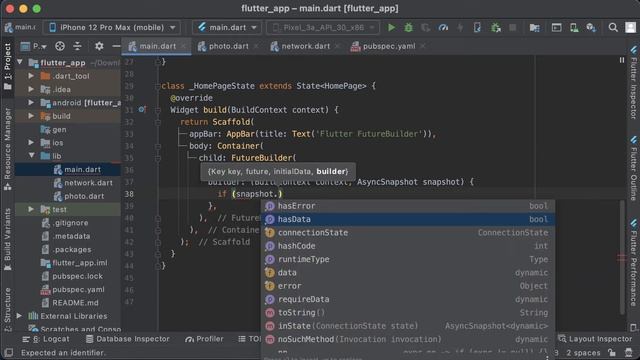Open the Profiler tool window
Image resolution: width=640 pixels, height=360 pixels.
(204, 339)
